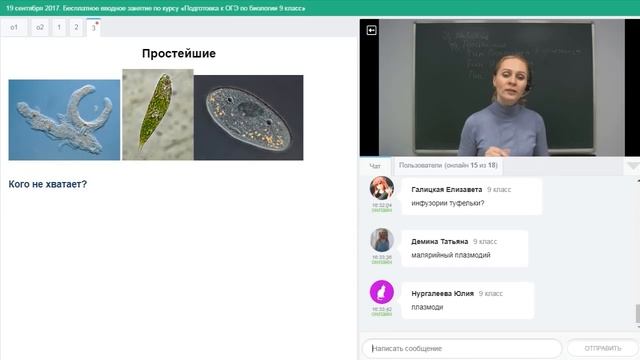640x360 pixels.
Task: Click the Написать сообщение input field
Action: pyautogui.click(x=462, y=348)
